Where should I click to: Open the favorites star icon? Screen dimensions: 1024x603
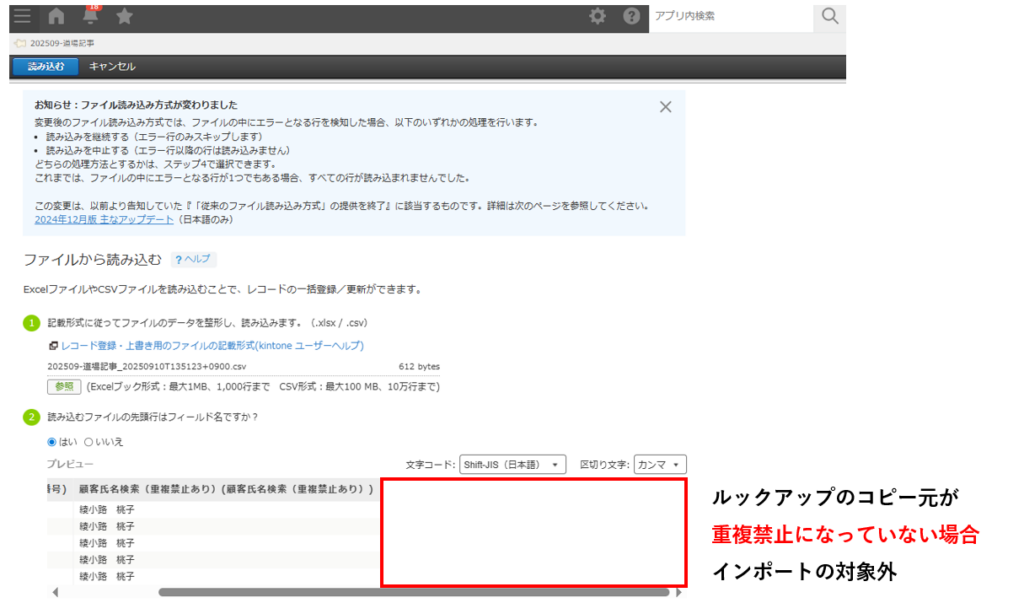tap(124, 16)
